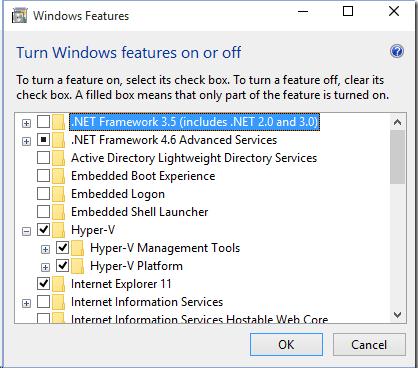Screen dimensions: 418x368
Task: Tick the Embedded Shell Launcher checkbox
Action: tap(43, 212)
